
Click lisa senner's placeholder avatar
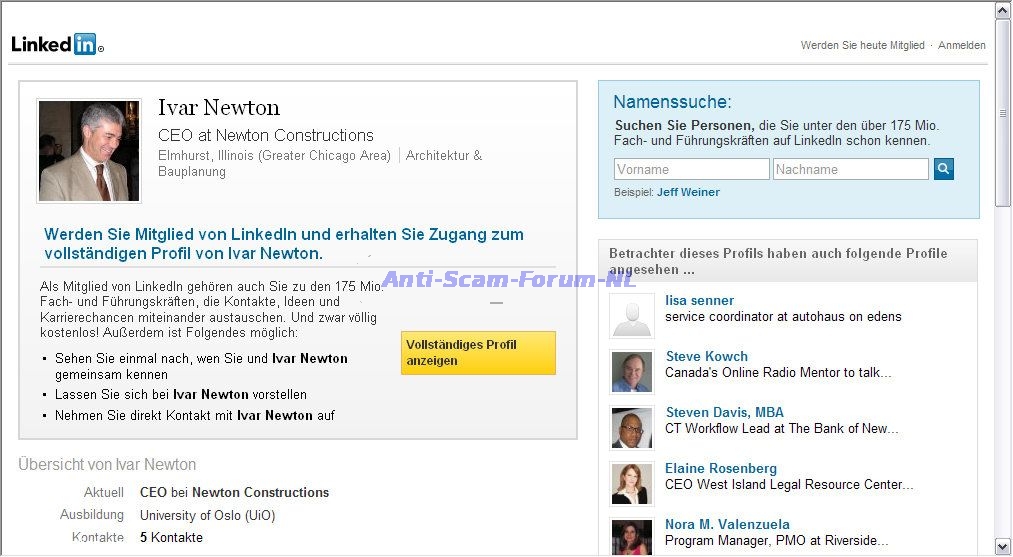point(631,316)
